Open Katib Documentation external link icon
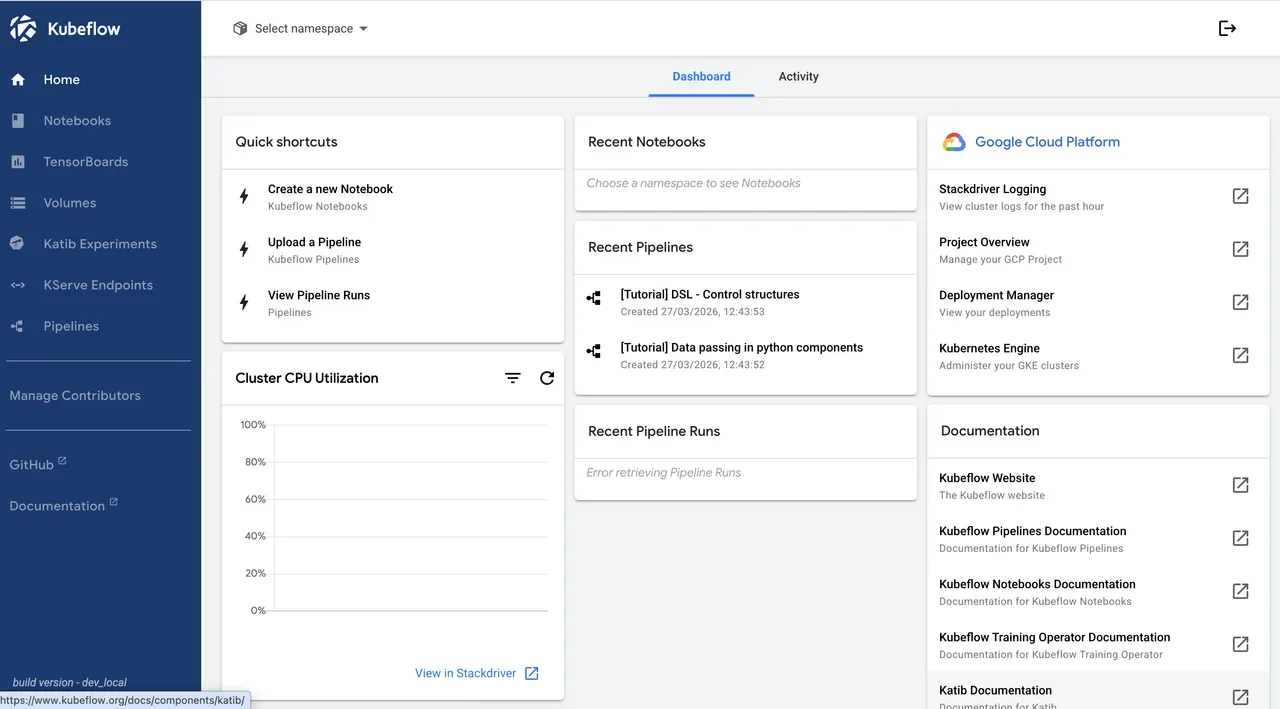This screenshot has width=1280, height=709. (1241, 697)
